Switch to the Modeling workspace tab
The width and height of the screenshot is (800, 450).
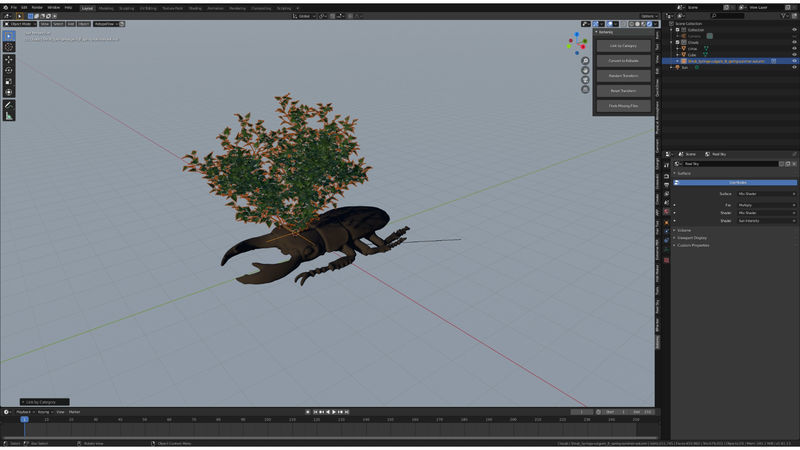coord(106,8)
